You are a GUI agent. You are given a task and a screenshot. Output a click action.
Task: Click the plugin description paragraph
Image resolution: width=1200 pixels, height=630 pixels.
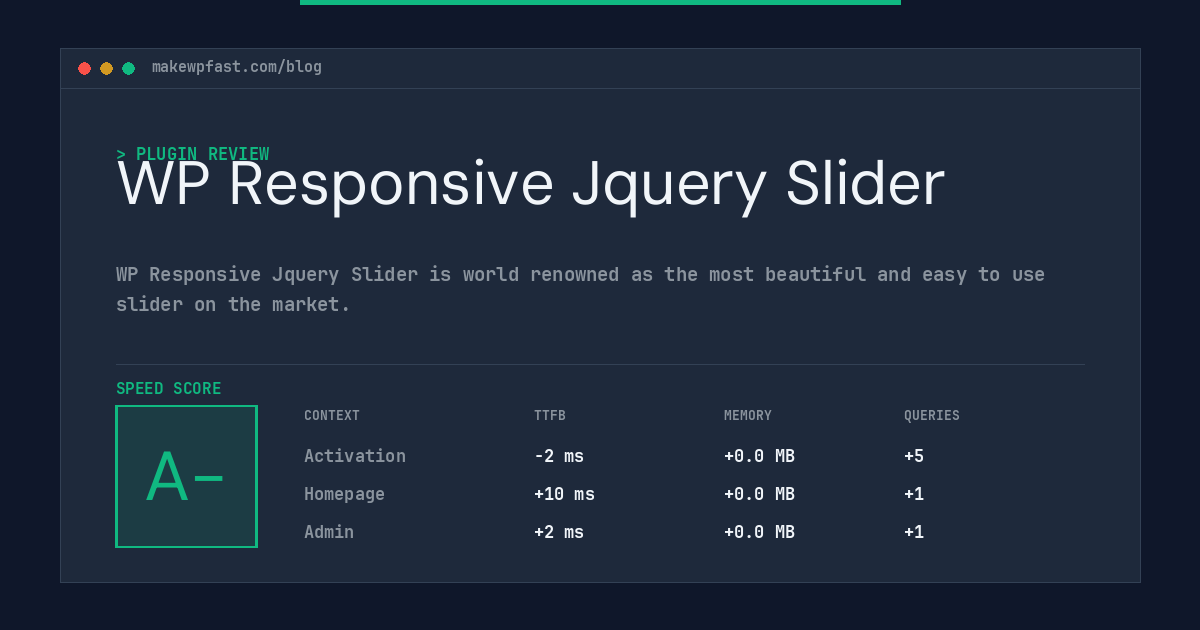tap(580, 289)
